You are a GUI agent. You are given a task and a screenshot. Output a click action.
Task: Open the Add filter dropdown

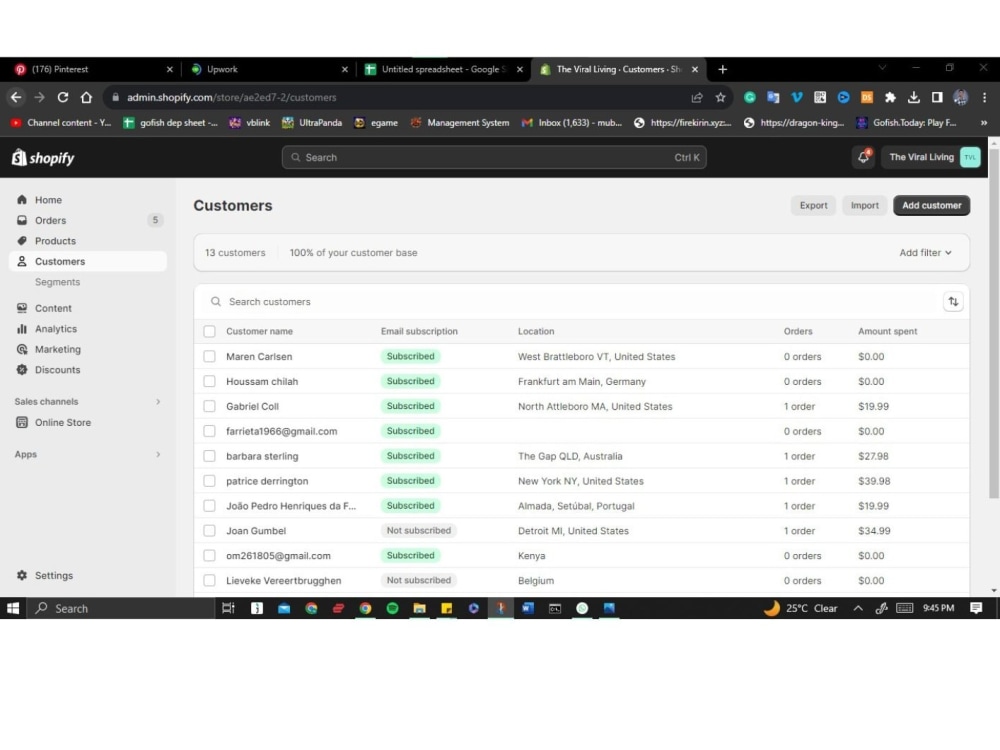[x=924, y=253]
